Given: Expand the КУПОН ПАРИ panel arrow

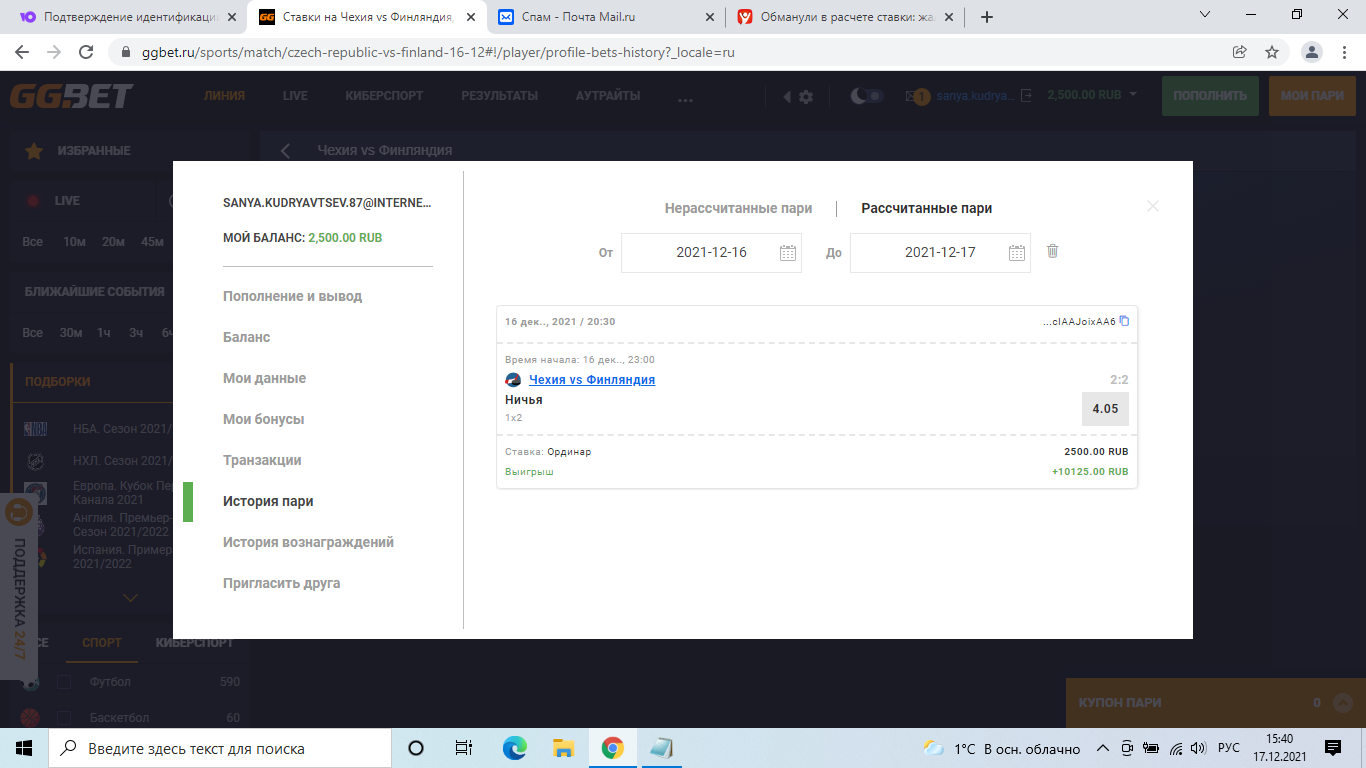Looking at the screenshot, I should click(x=1342, y=703).
